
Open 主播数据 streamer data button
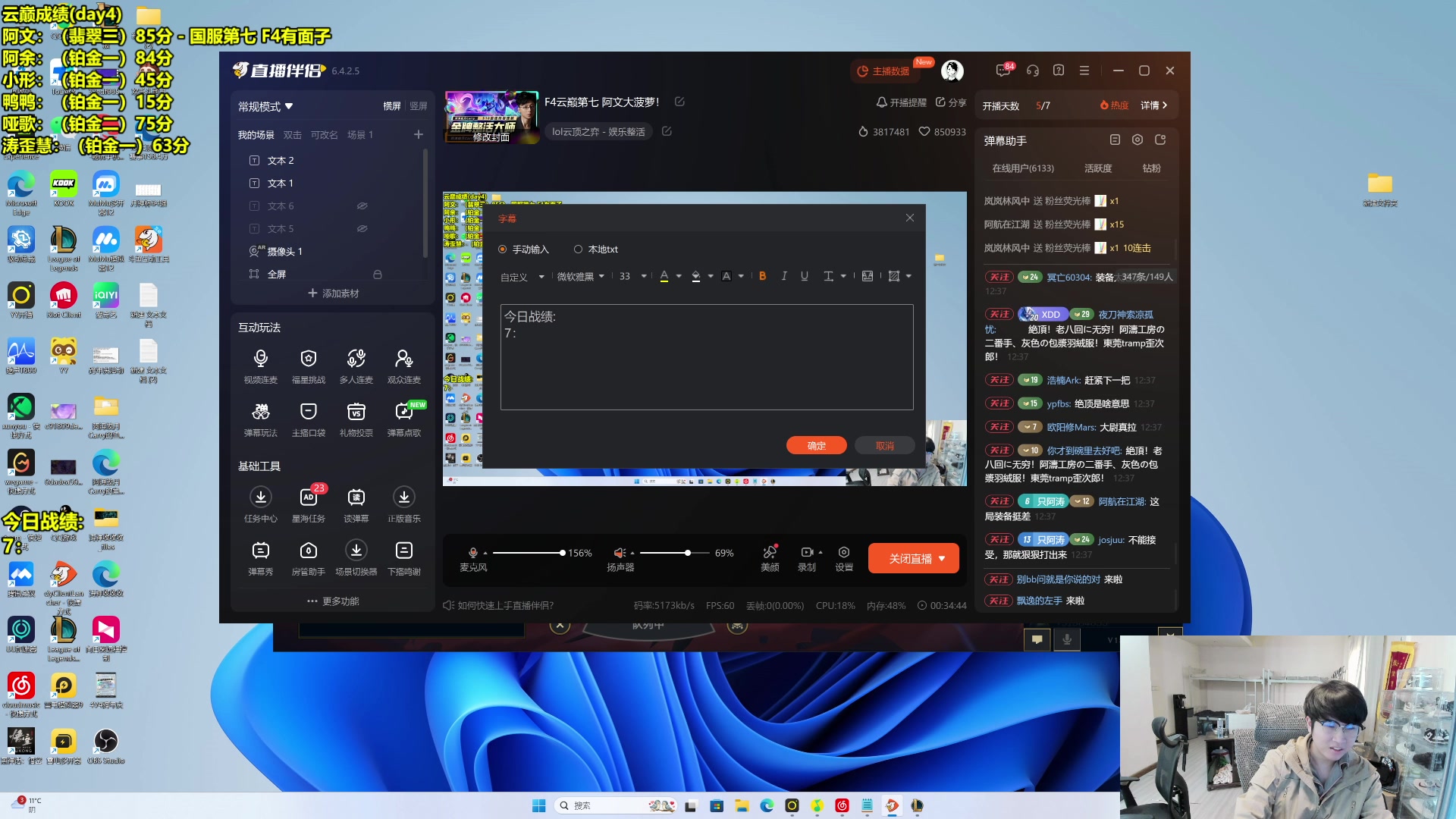point(883,71)
